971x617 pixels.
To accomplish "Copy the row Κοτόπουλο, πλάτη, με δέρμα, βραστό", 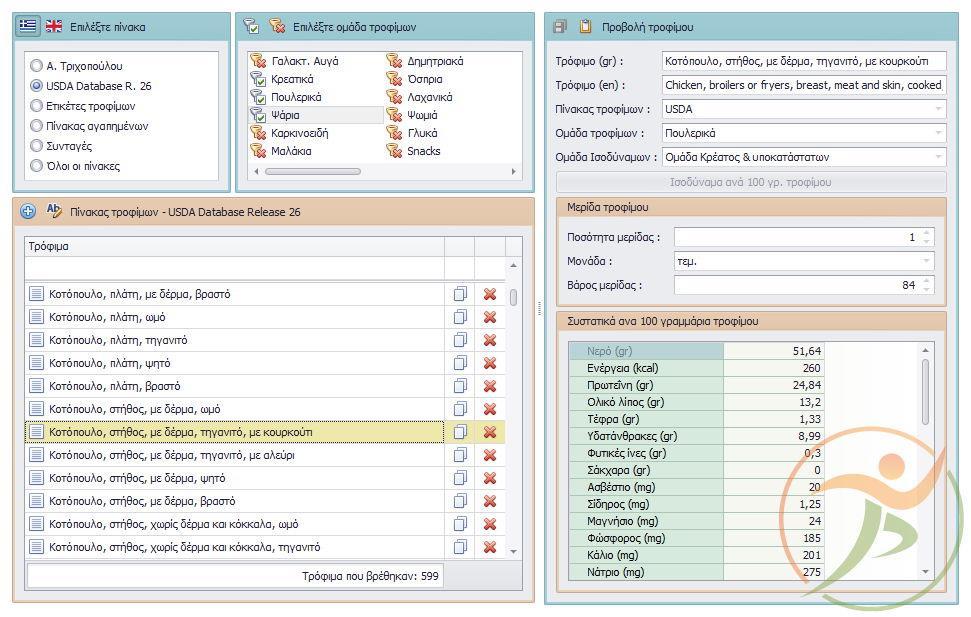I will (460, 294).
